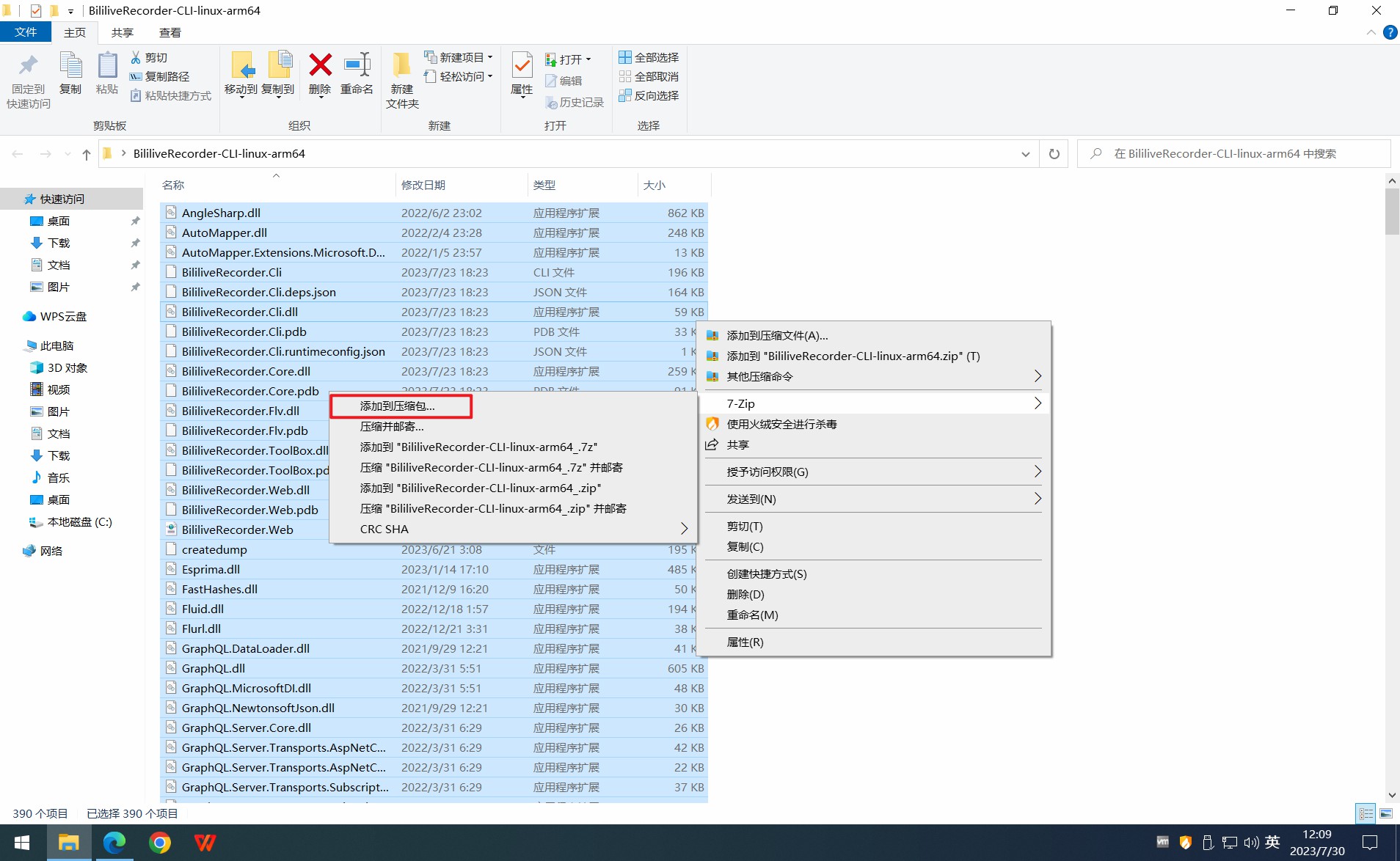The width and height of the screenshot is (1400, 861).
Task: Click the red Delete icon in ribbon
Action: tap(320, 66)
